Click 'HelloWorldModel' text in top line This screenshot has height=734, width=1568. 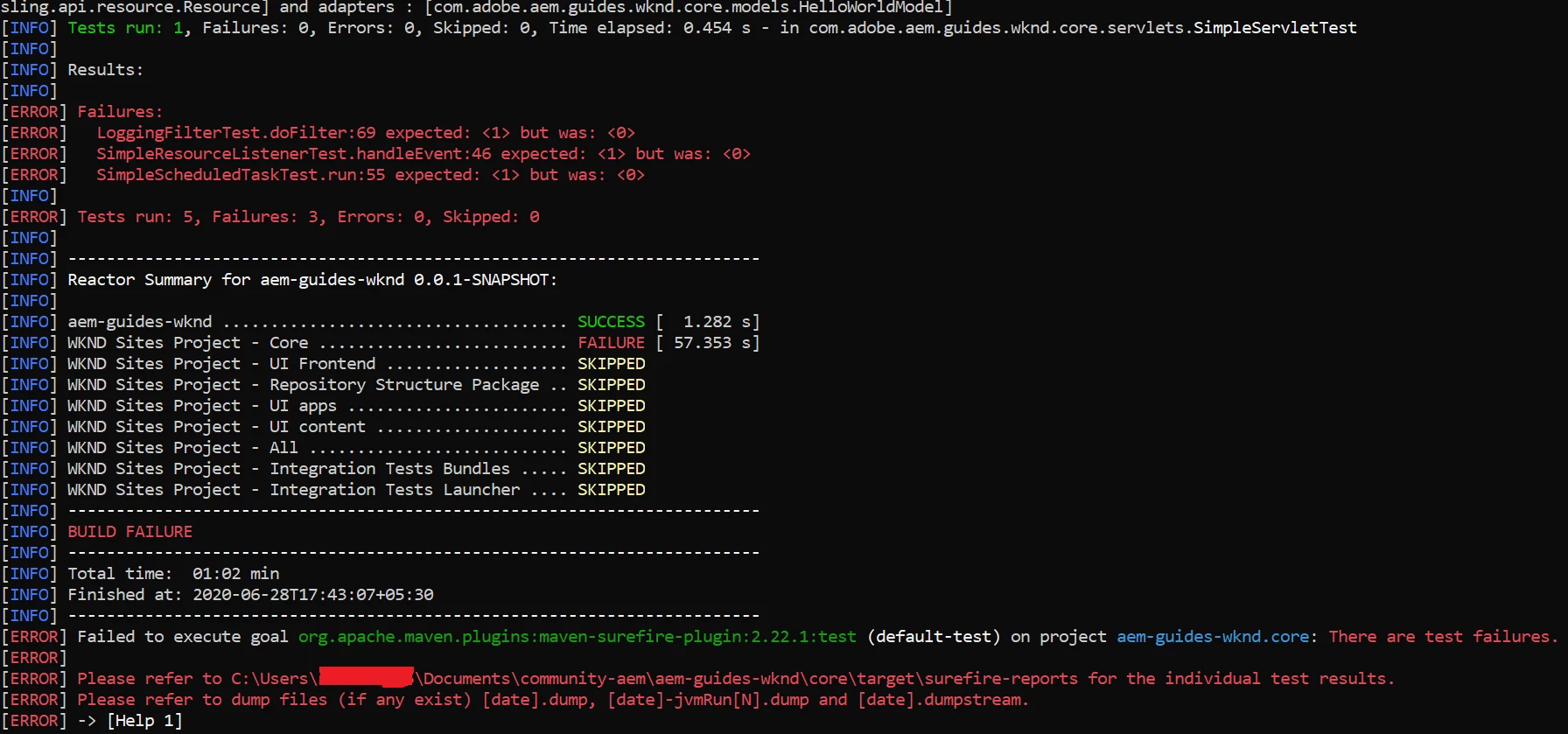pyautogui.click(x=870, y=7)
